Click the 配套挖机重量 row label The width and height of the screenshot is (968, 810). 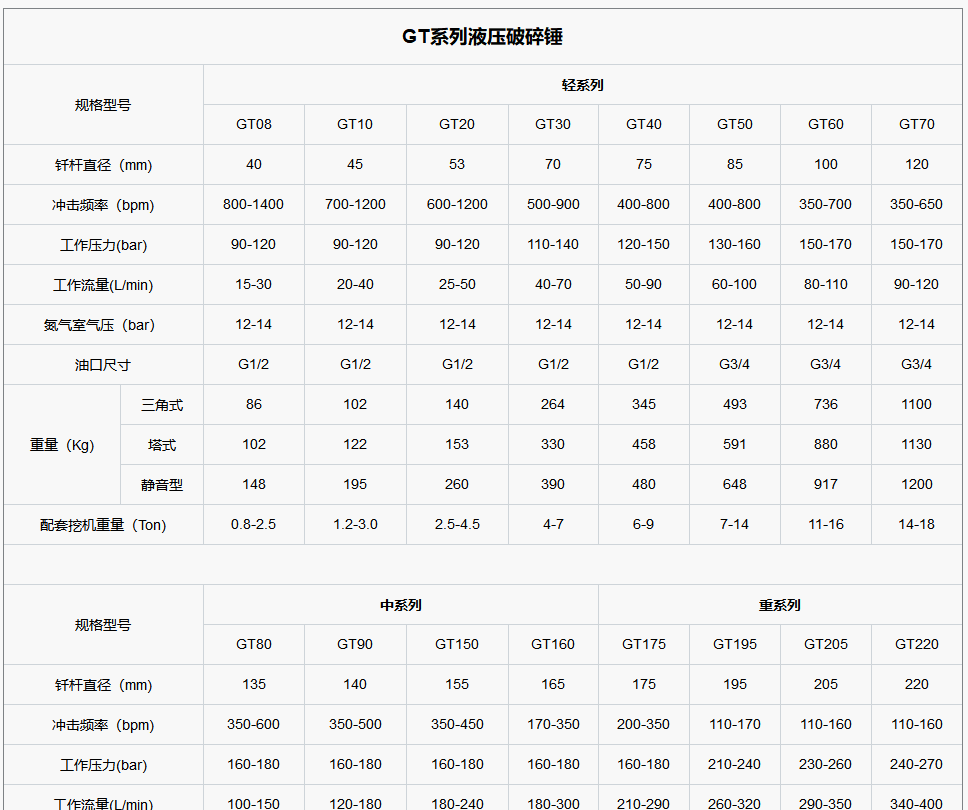click(103, 524)
